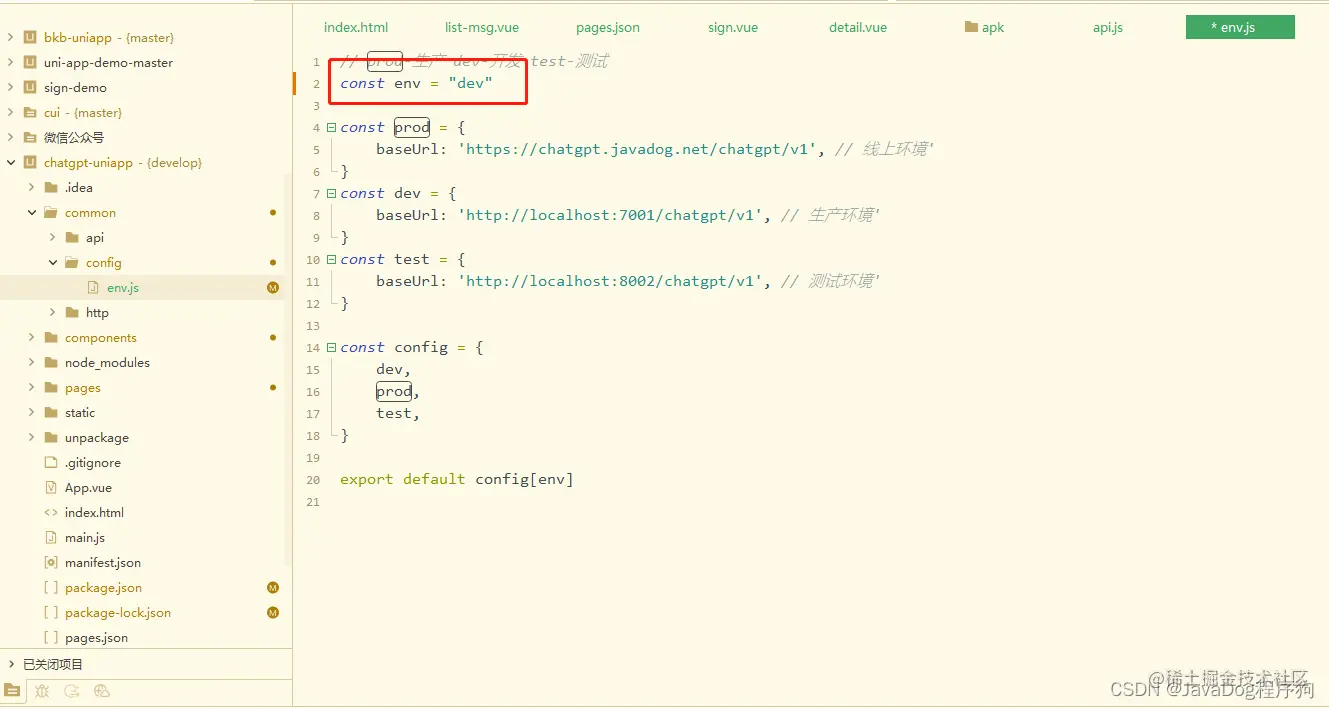Select the active env.js tab

point(1240,27)
